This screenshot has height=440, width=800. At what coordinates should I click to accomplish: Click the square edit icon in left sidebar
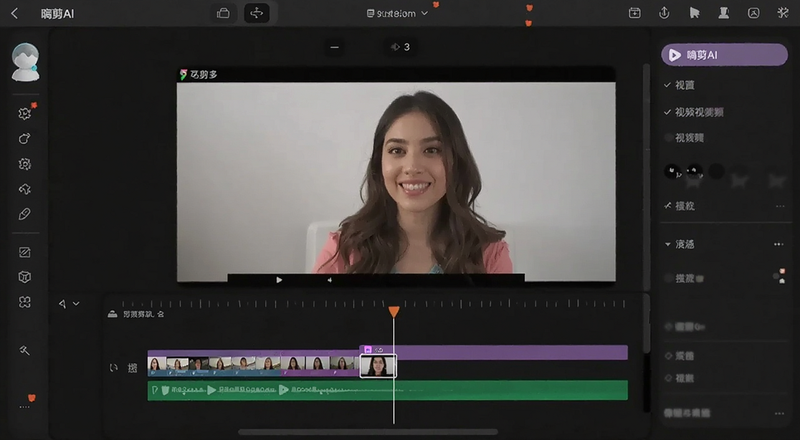(24, 252)
